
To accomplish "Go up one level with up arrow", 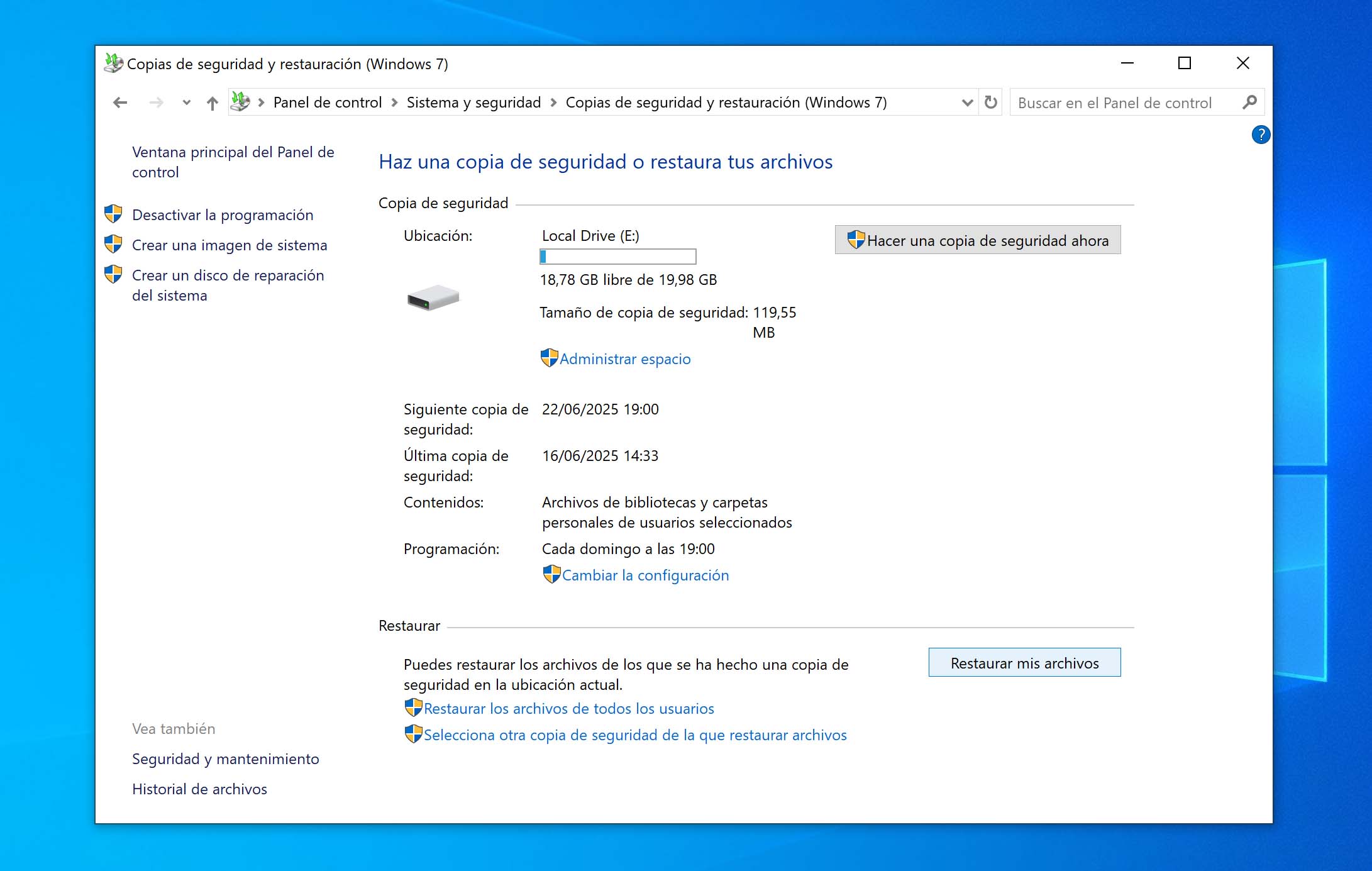I will pyautogui.click(x=213, y=103).
